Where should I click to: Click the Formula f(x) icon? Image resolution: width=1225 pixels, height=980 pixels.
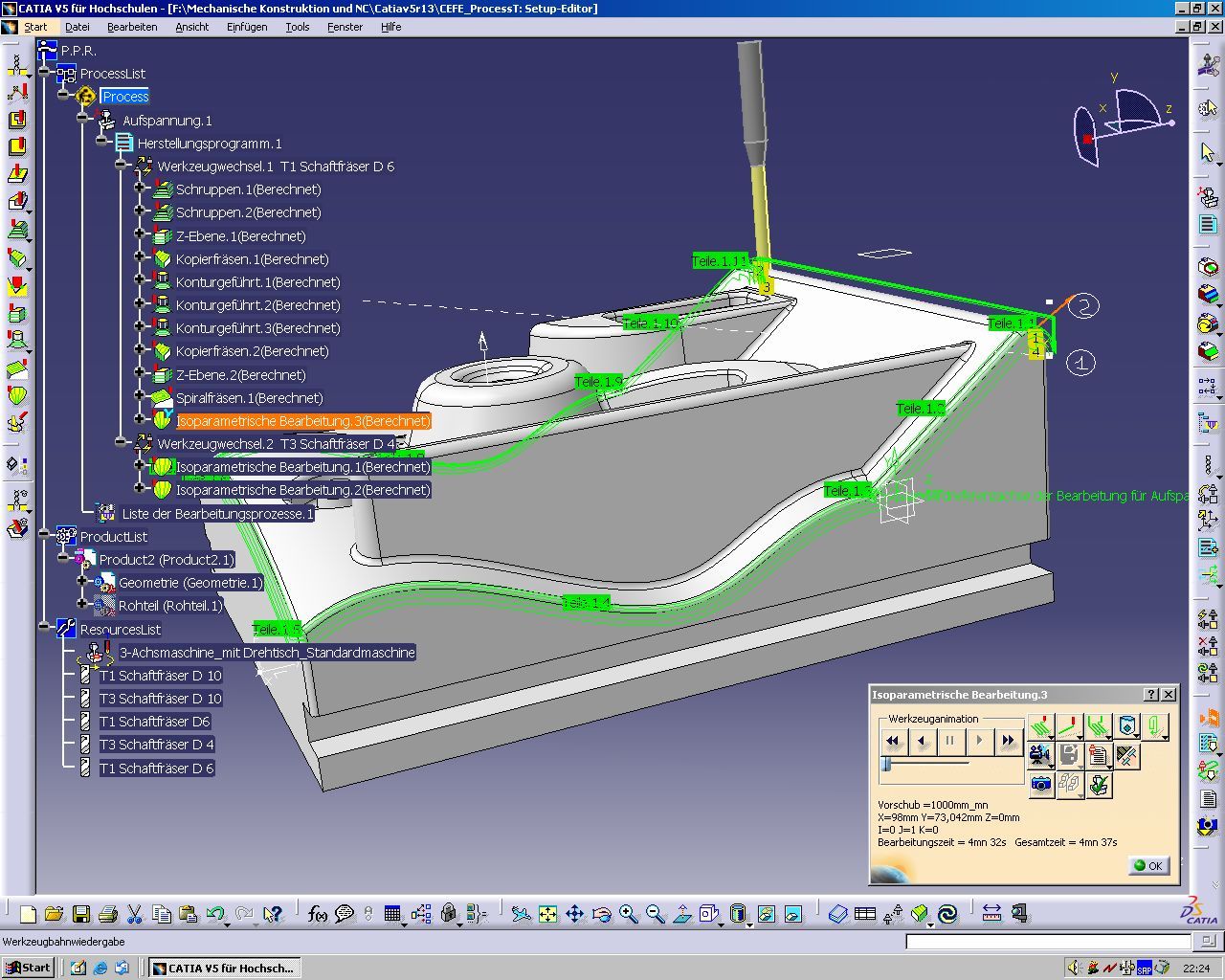point(318,914)
